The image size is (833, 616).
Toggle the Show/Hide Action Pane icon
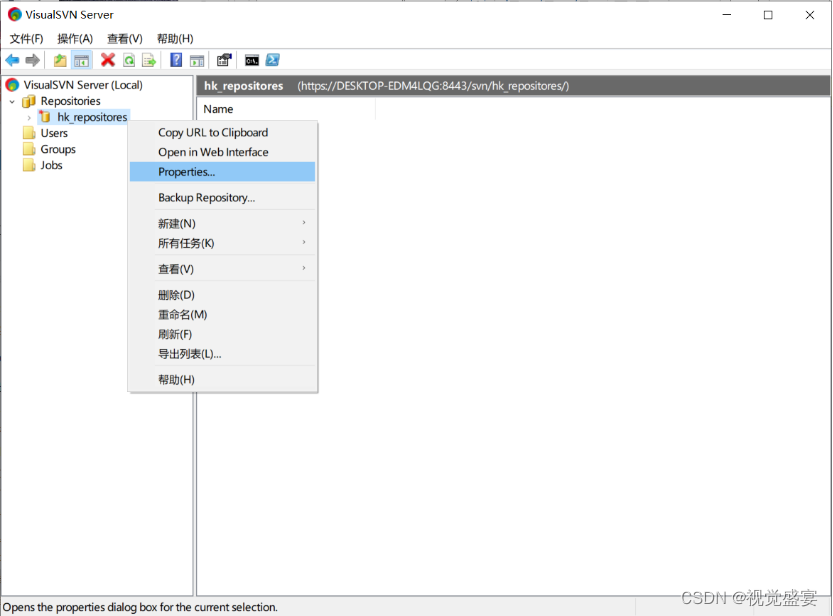click(197, 61)
